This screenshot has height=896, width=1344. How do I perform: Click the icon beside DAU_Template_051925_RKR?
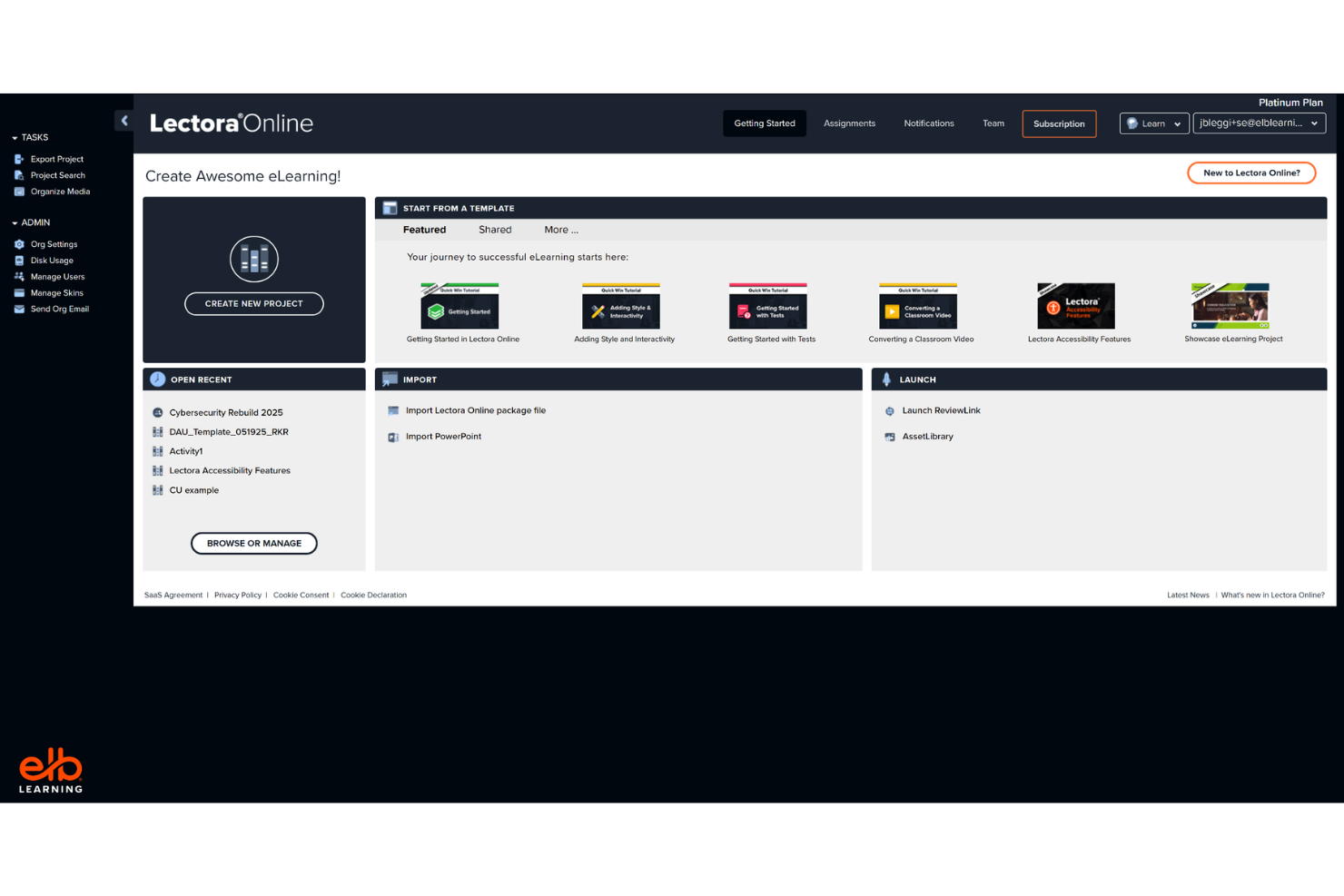[158, 432]
